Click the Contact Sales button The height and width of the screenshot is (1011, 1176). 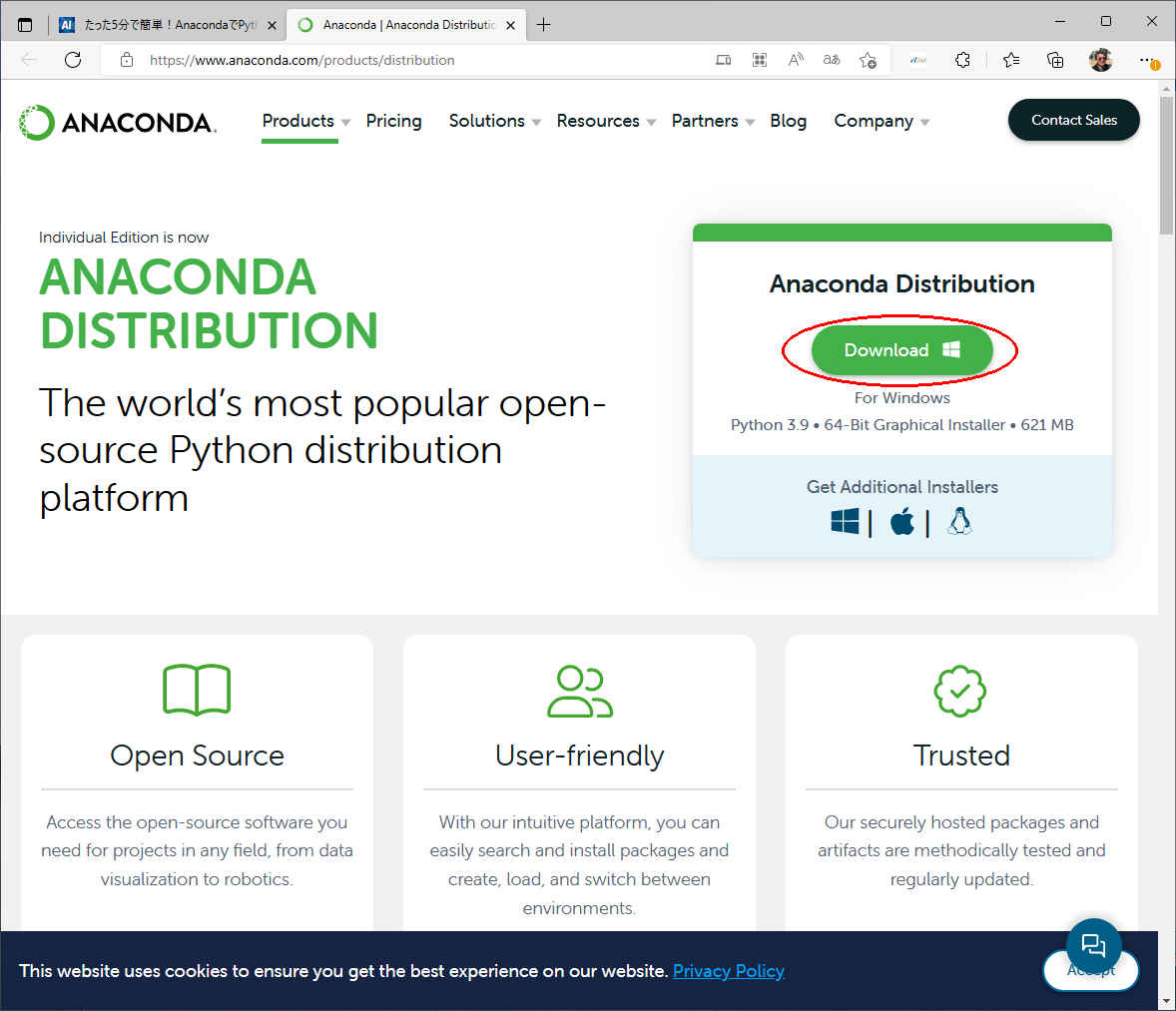(x=1073, y=120)
